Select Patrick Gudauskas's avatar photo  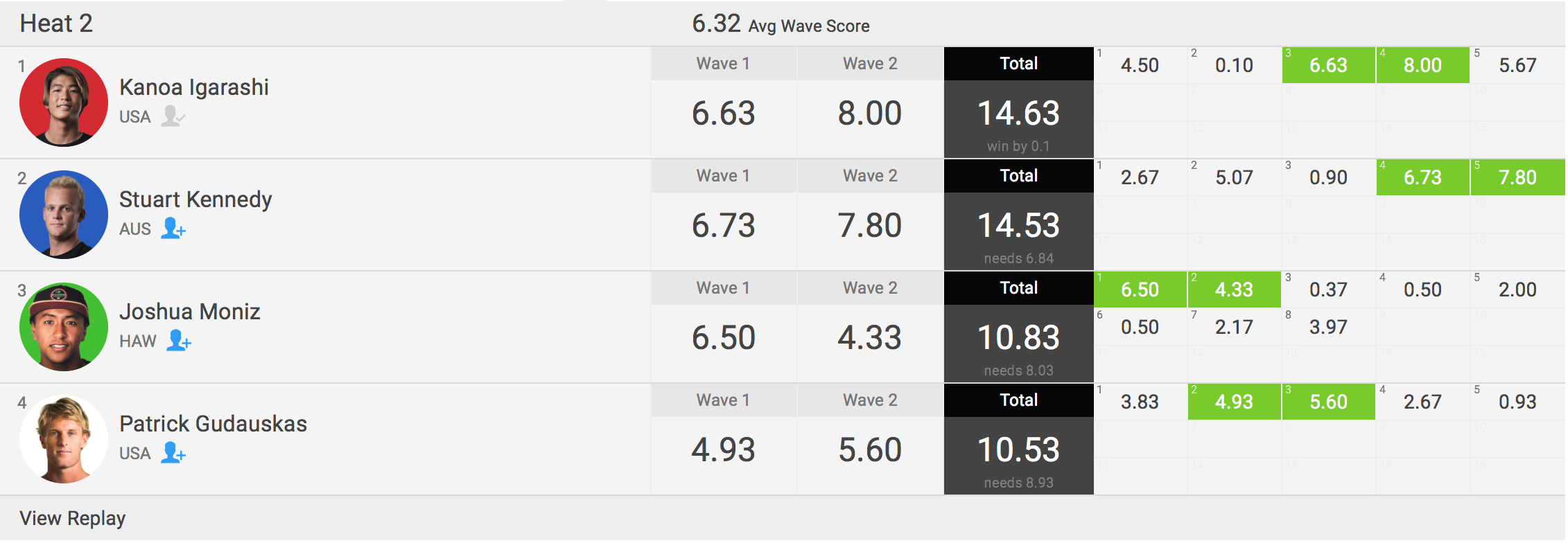point(64,439)
